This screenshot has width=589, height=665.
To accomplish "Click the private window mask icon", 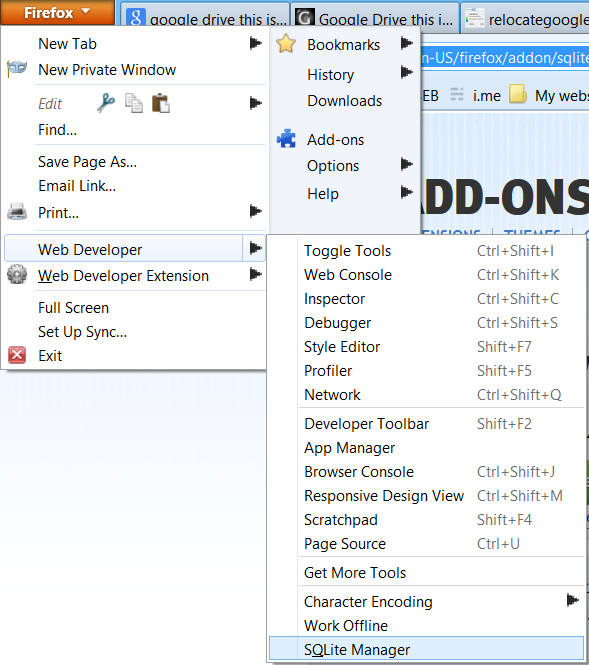I will tap(17, 69).
